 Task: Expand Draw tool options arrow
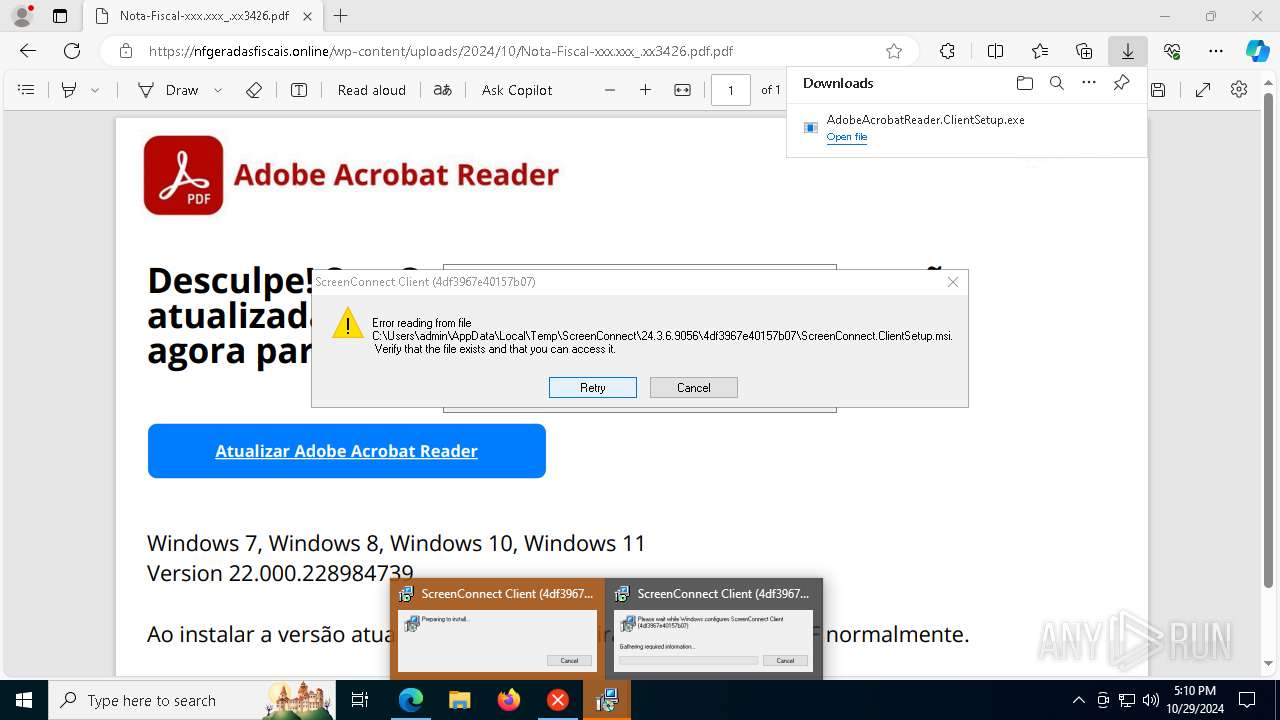click(218, 90)
